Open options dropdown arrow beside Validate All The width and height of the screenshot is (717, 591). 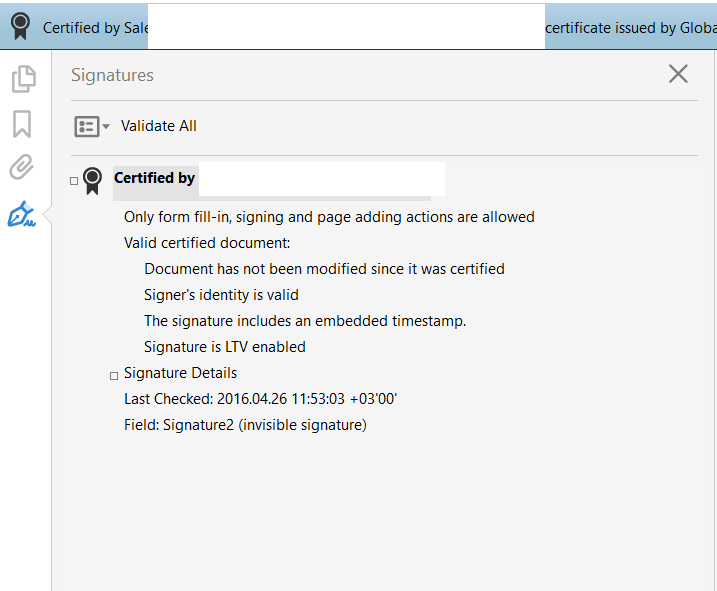[x=106, y=127]
